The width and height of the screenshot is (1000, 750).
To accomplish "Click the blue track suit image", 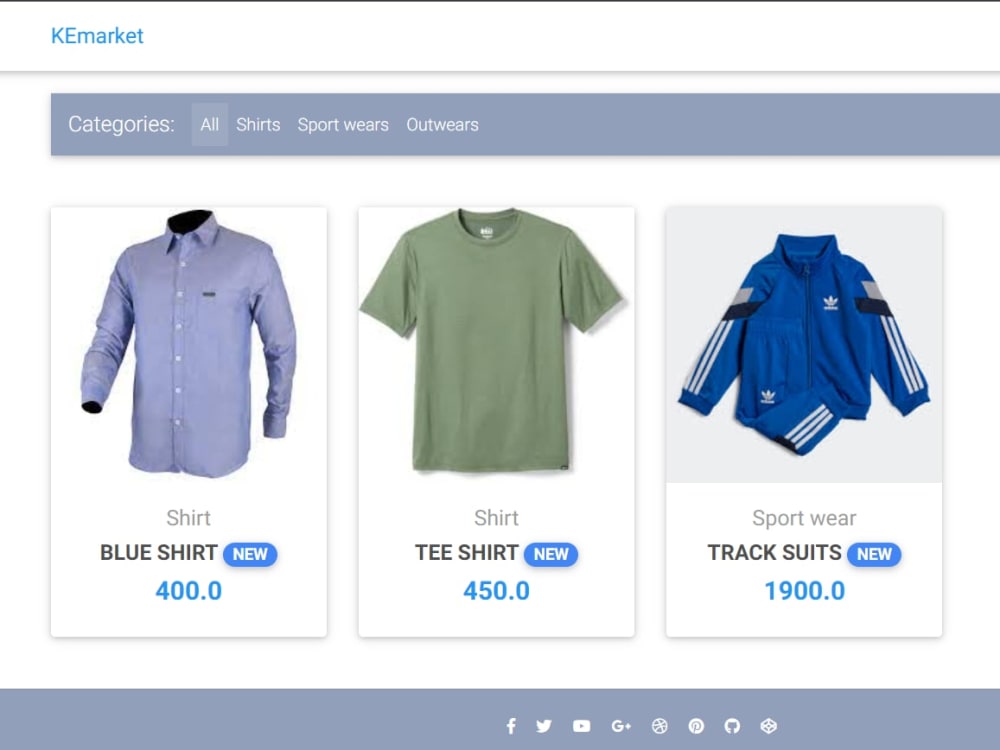I will pyautogui.click(x=804, y=344).
